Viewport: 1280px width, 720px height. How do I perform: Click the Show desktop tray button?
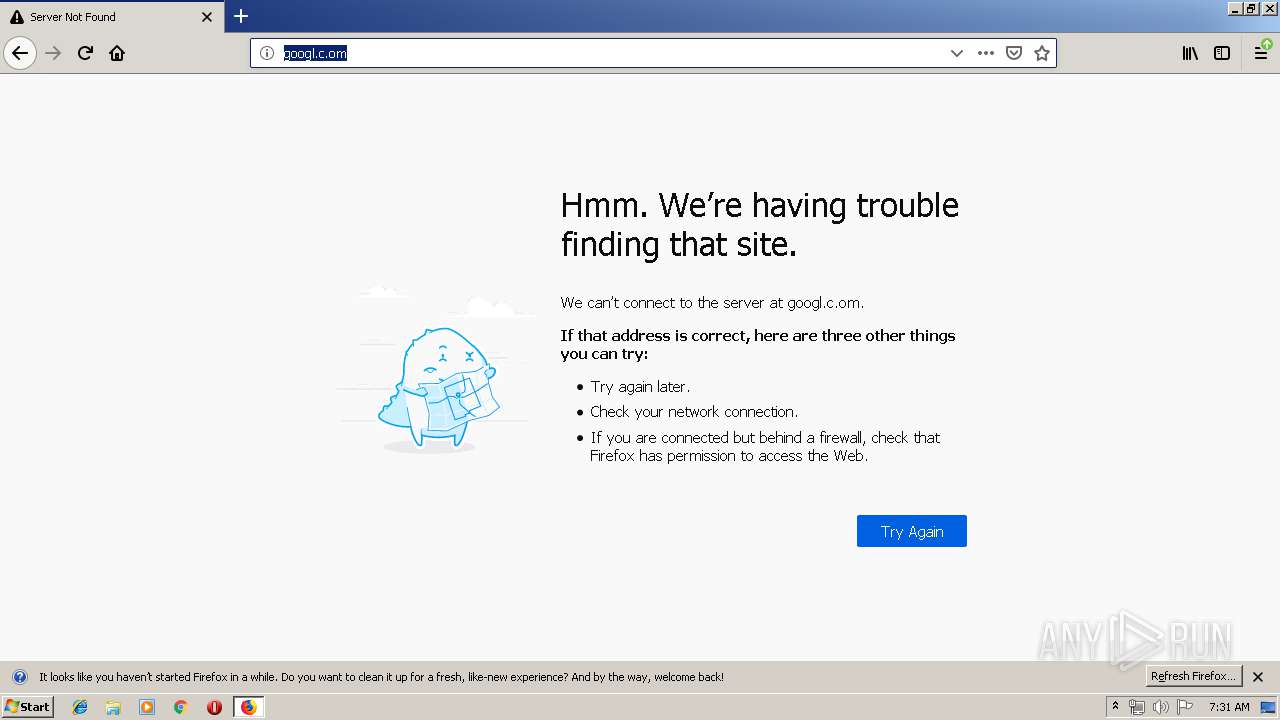[1269, 707]
